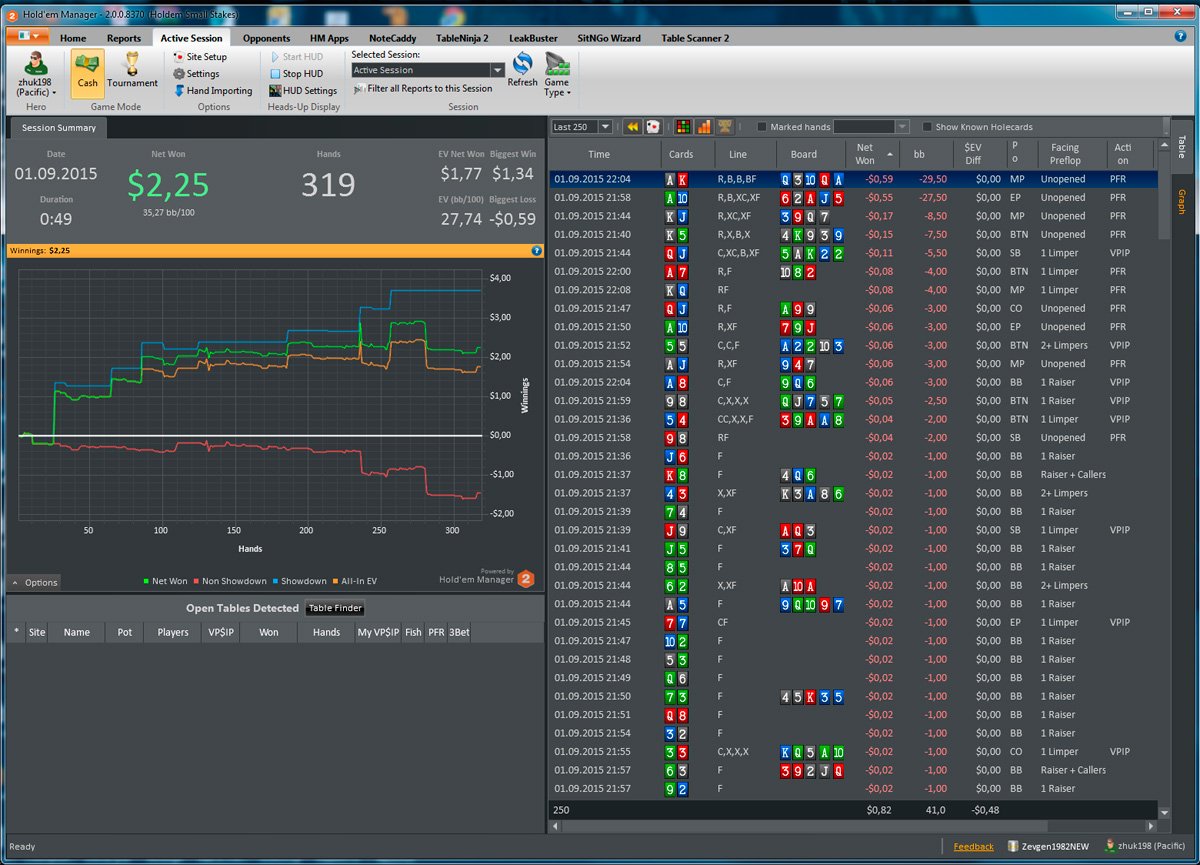Viewport: 1200px width, 865px height.
Task: Toggle Show Known Holecards checkbox
Action: 928,127
